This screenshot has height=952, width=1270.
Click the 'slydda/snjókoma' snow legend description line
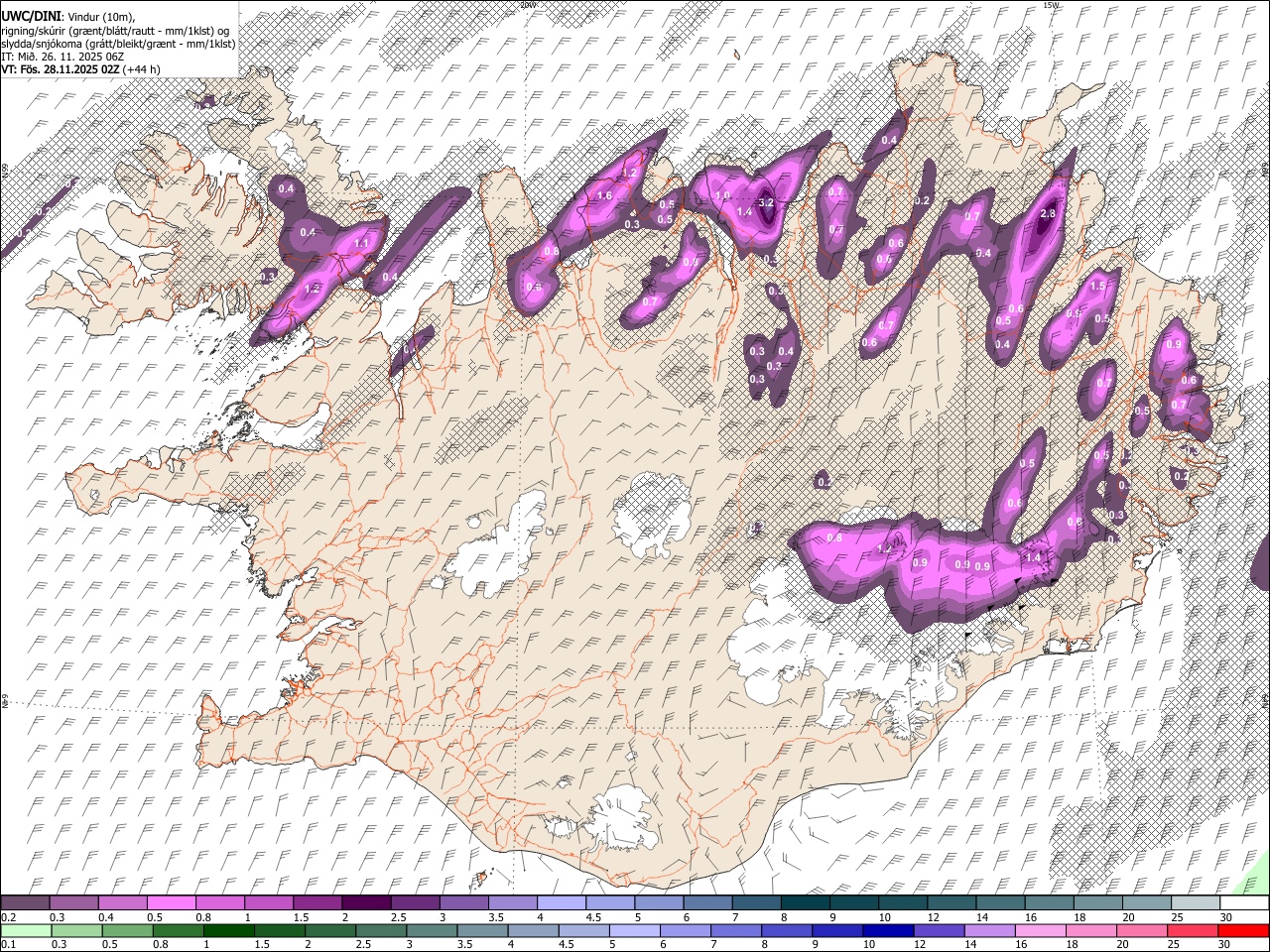coord(118,44)
